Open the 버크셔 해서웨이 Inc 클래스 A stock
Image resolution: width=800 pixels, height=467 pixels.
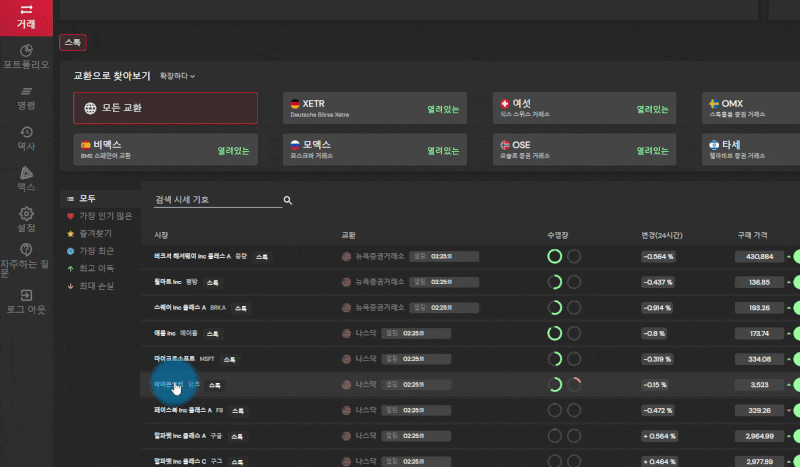[192, 256]
